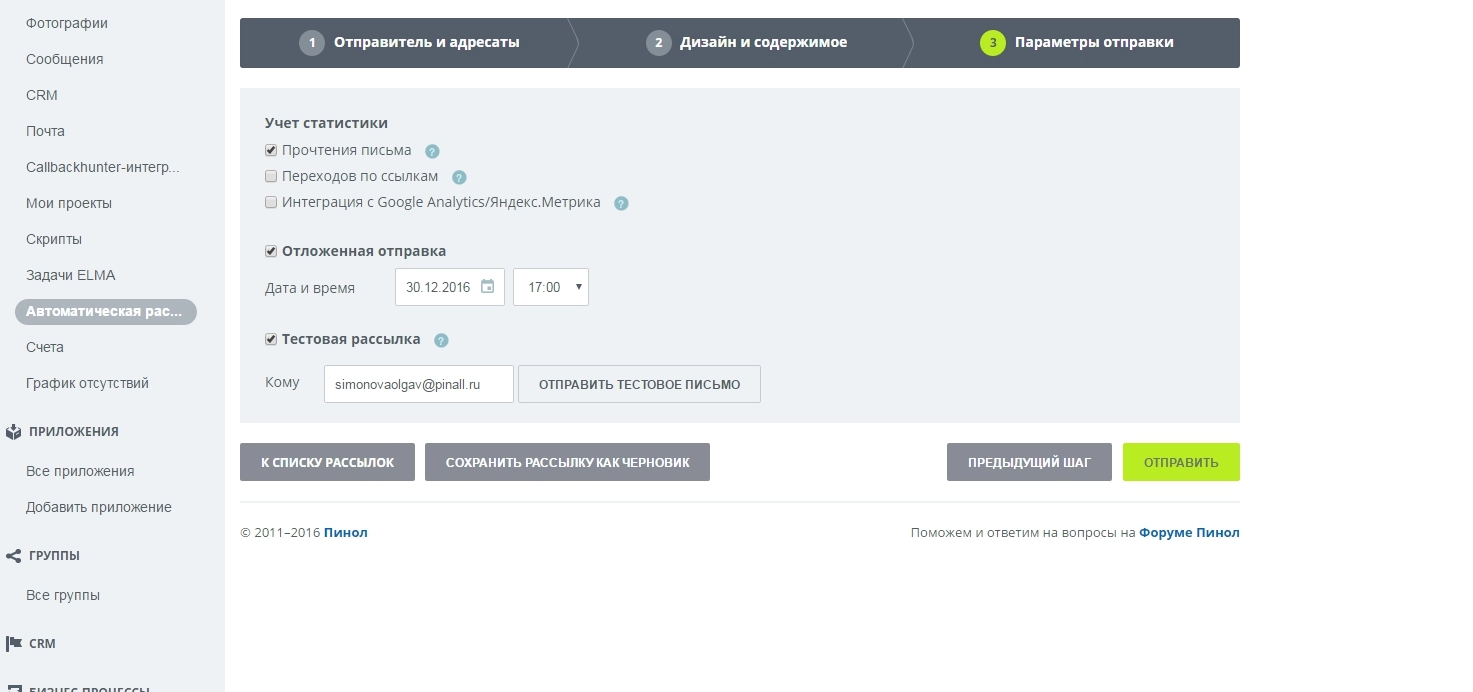Disable the Отложенная отправка checkbox
This screenshot has width=1473, height=692.
coord(271,251)
